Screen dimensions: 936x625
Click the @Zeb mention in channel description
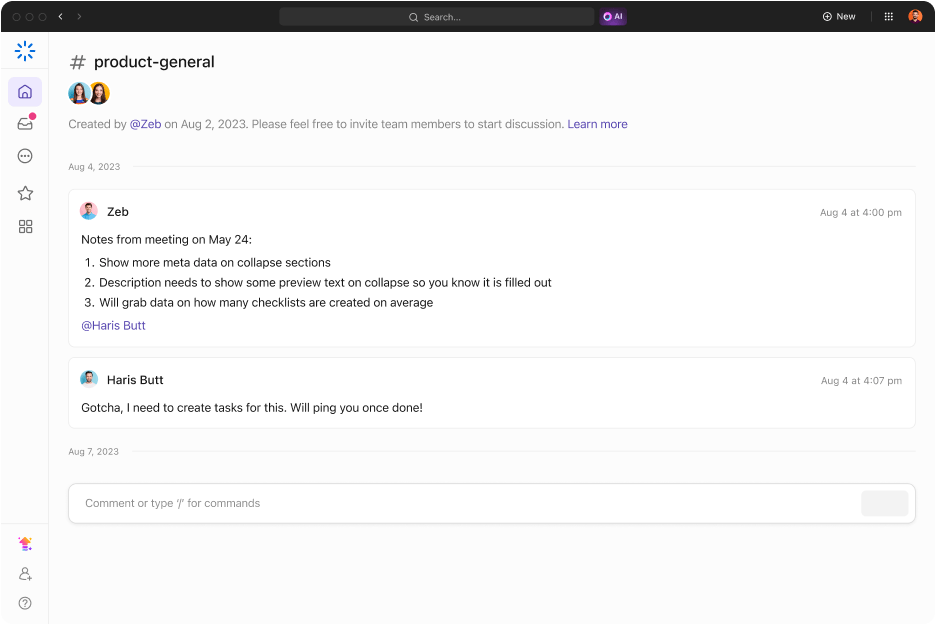[145, 124]
